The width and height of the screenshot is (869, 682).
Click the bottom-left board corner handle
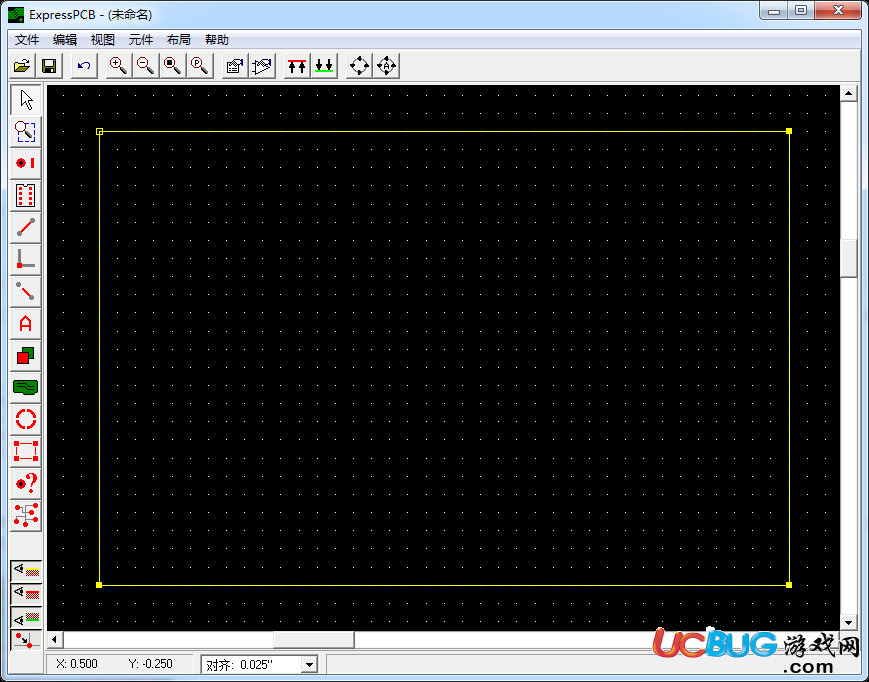[99, 585]
